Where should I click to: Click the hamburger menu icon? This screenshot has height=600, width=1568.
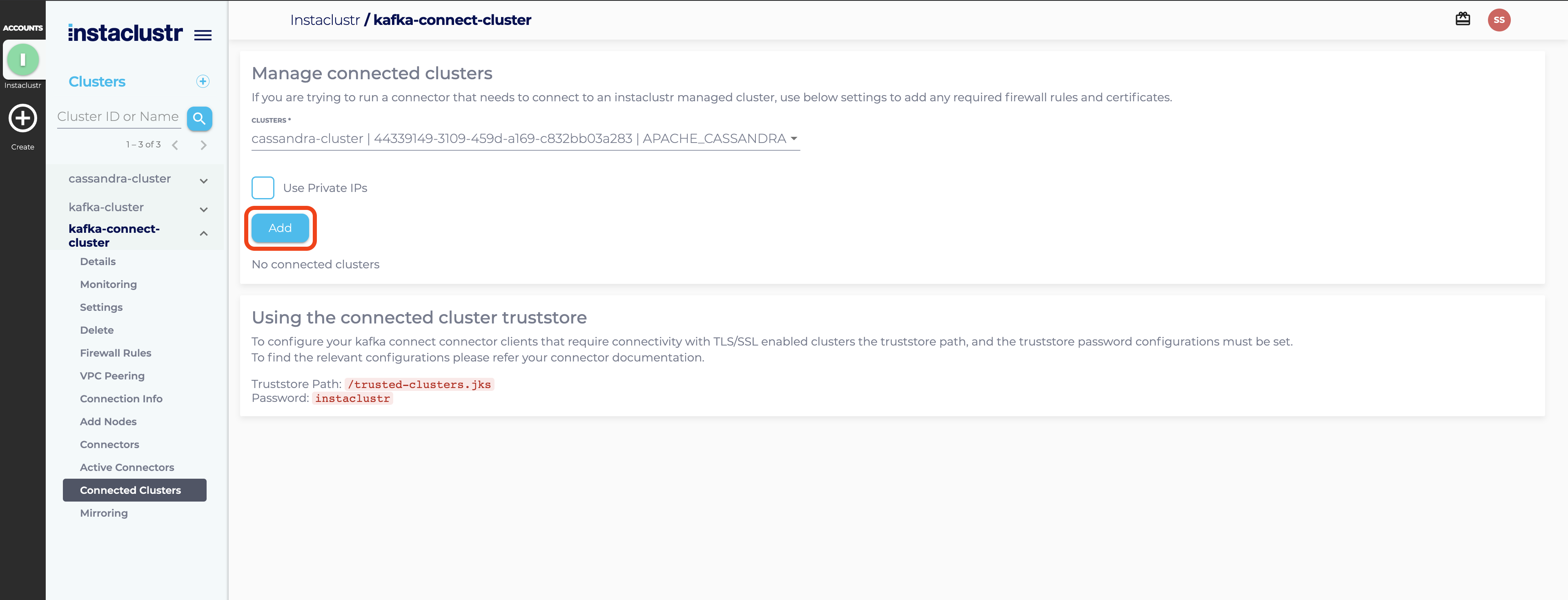(203, 35)
